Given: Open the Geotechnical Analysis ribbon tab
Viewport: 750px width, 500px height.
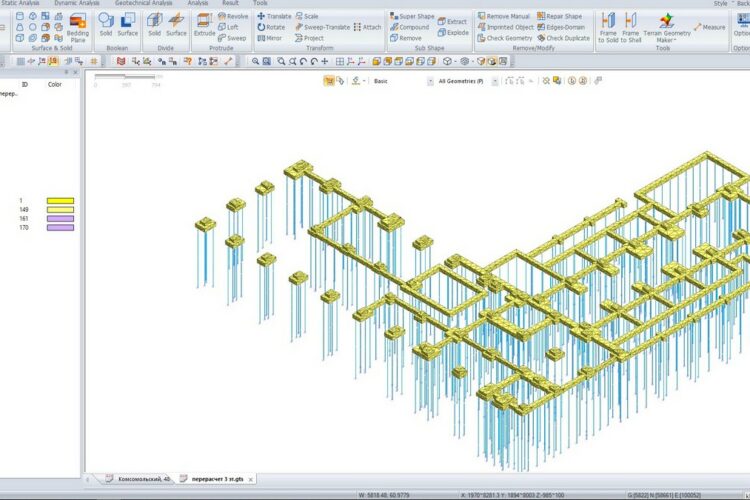Looking at the screenshot, I should (x=143, y=3).
